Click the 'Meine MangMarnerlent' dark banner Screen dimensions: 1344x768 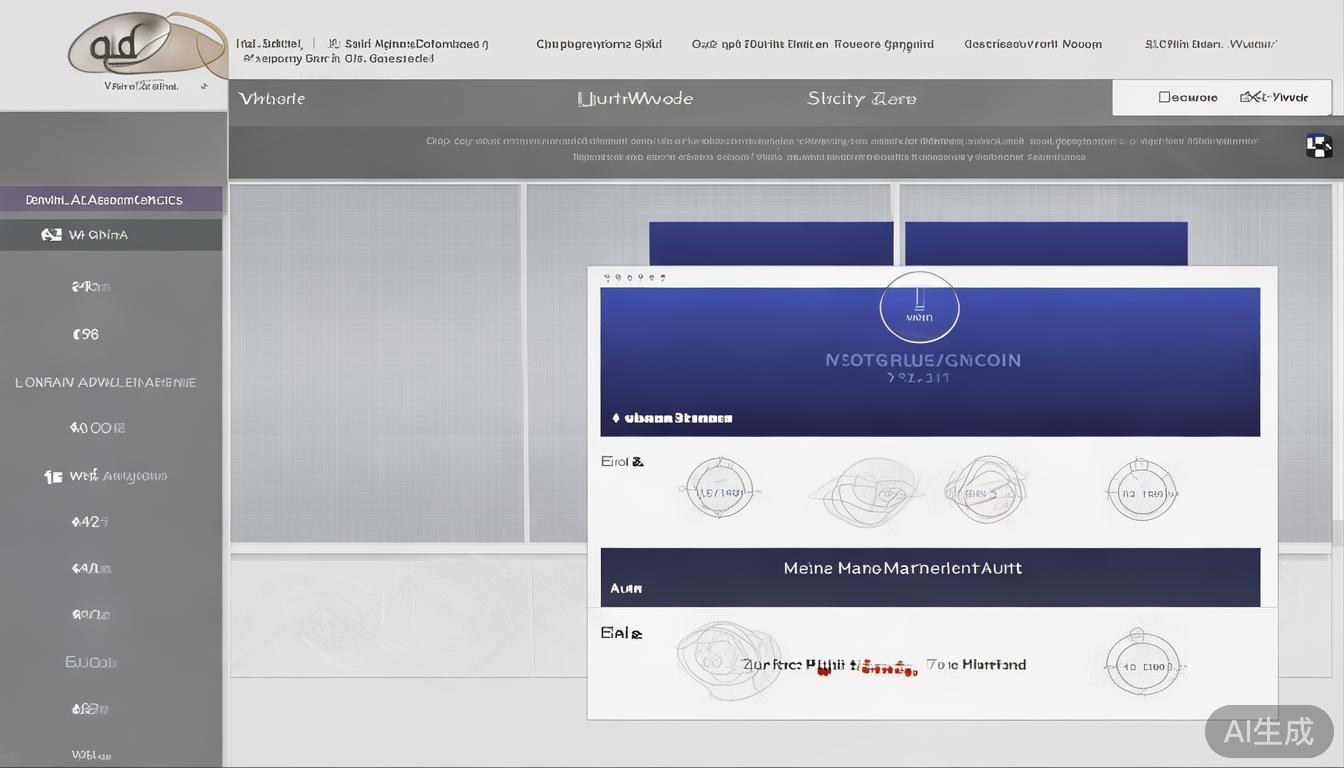pos(929,575)
